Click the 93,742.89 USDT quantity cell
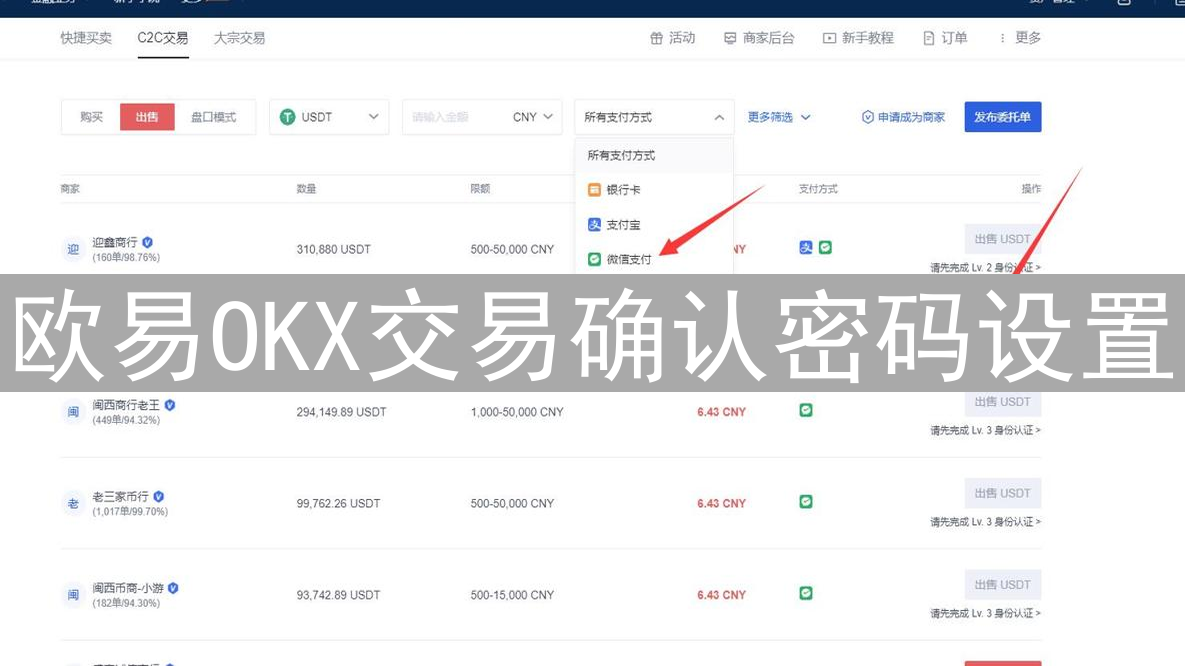This screenshot has height=666, width=1185. 338,595
